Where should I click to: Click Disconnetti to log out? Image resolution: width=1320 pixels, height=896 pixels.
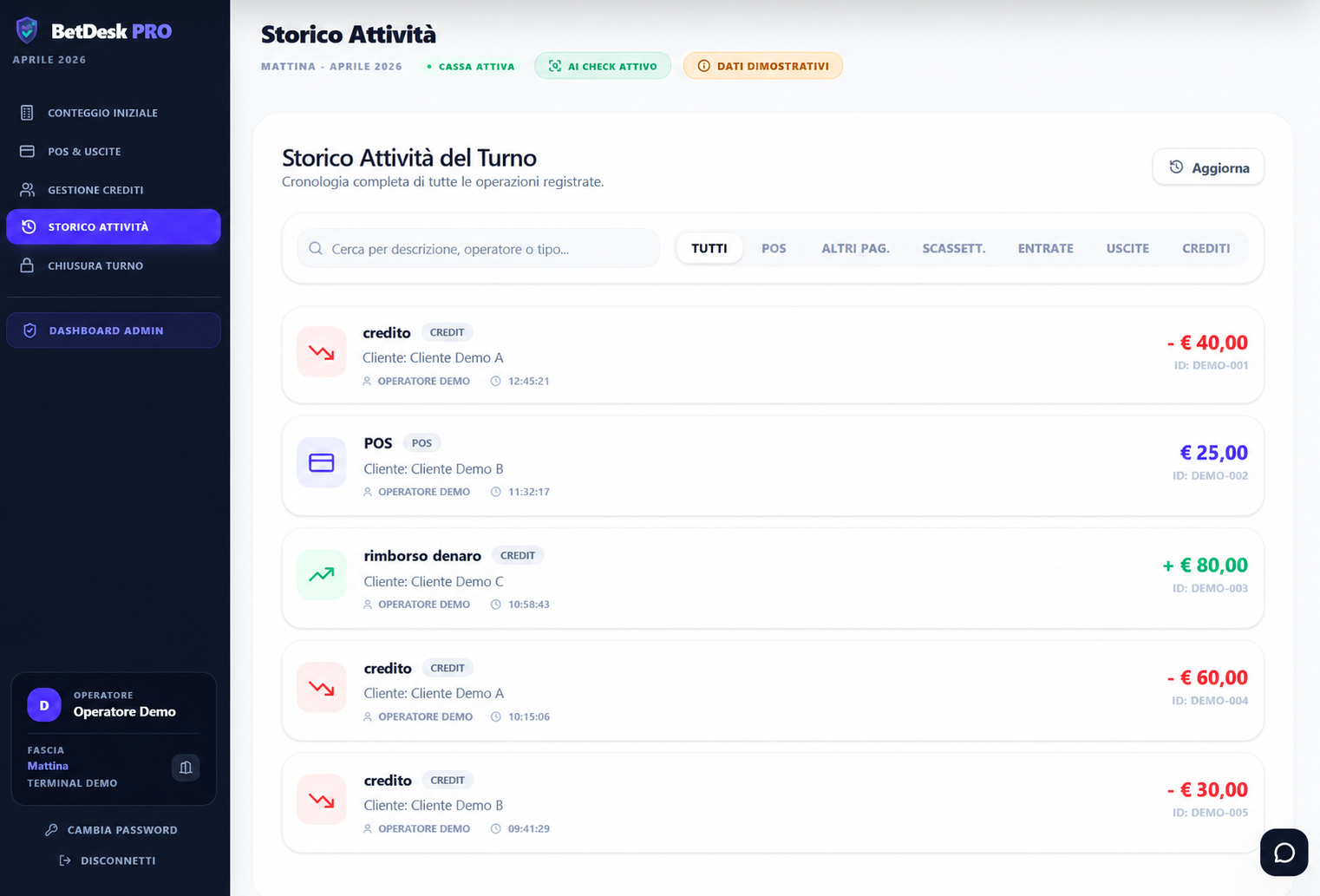point(108,860)
